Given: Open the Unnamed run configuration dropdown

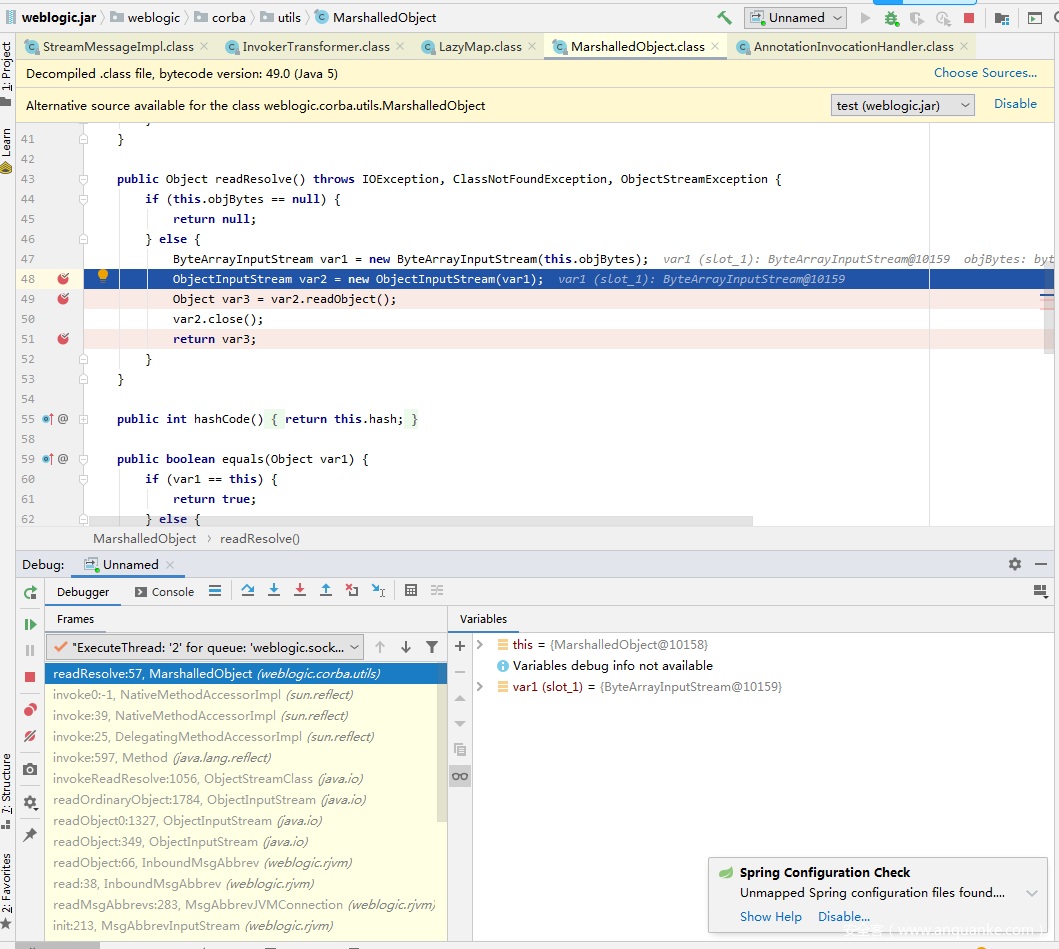Looking at the screenshot, I should tap(796, 18).
